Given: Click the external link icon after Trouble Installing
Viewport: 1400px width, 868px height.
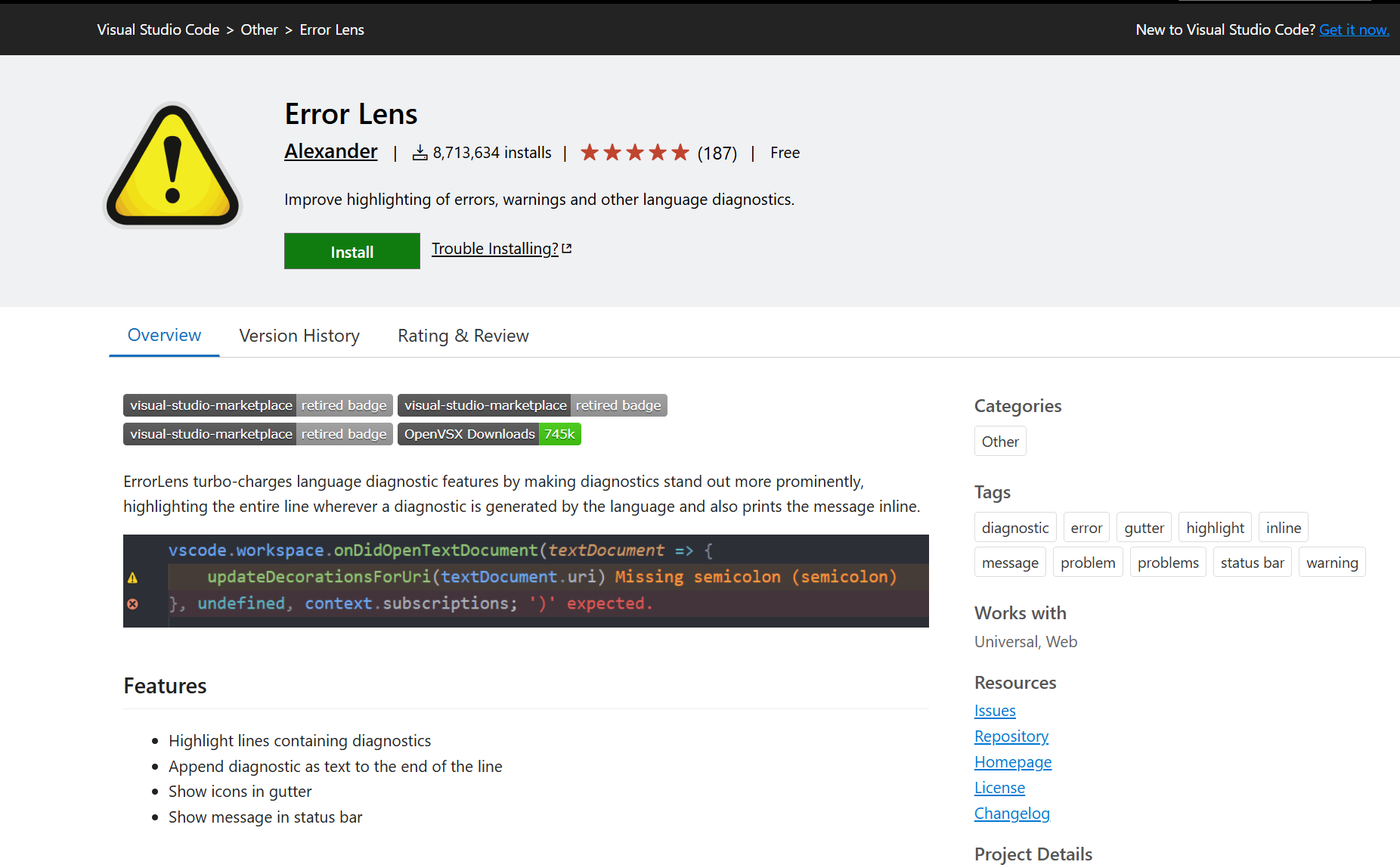Looking at the screenshot, I should point(567,248).
